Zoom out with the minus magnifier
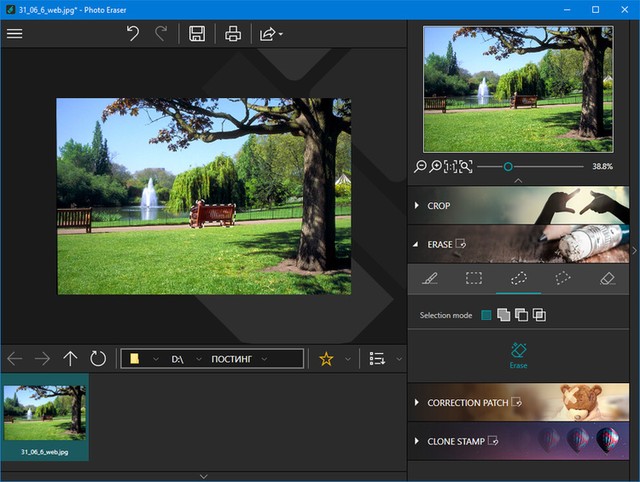Viewport: 640px width, 482px height. click(x=421, y=166)
